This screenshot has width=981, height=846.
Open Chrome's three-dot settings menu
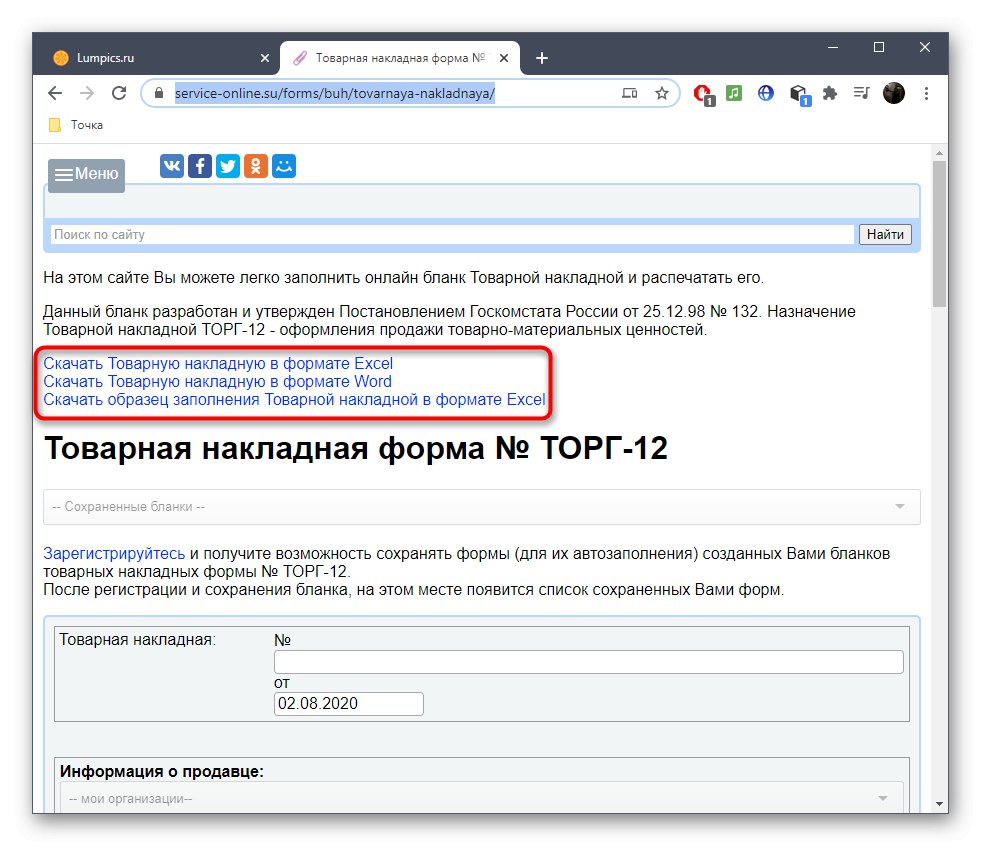point(927,93)
